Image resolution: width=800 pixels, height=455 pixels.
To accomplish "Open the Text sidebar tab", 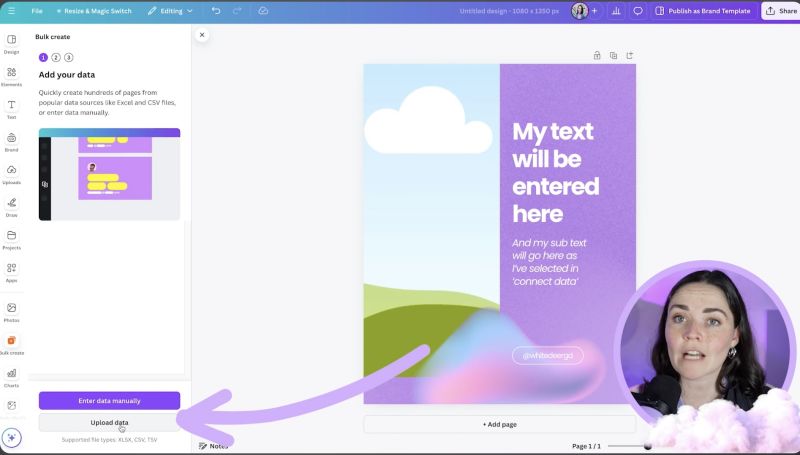I will click(11, 109).
